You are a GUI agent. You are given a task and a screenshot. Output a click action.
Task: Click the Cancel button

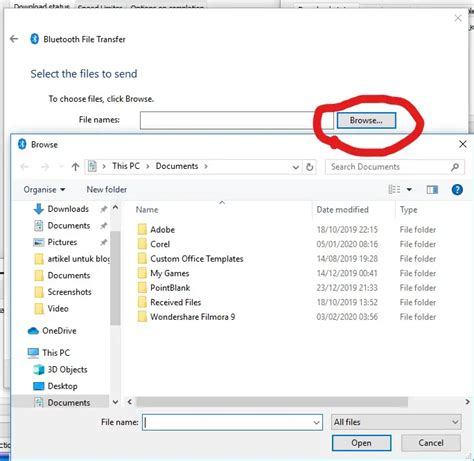click(x=431, y=443)
